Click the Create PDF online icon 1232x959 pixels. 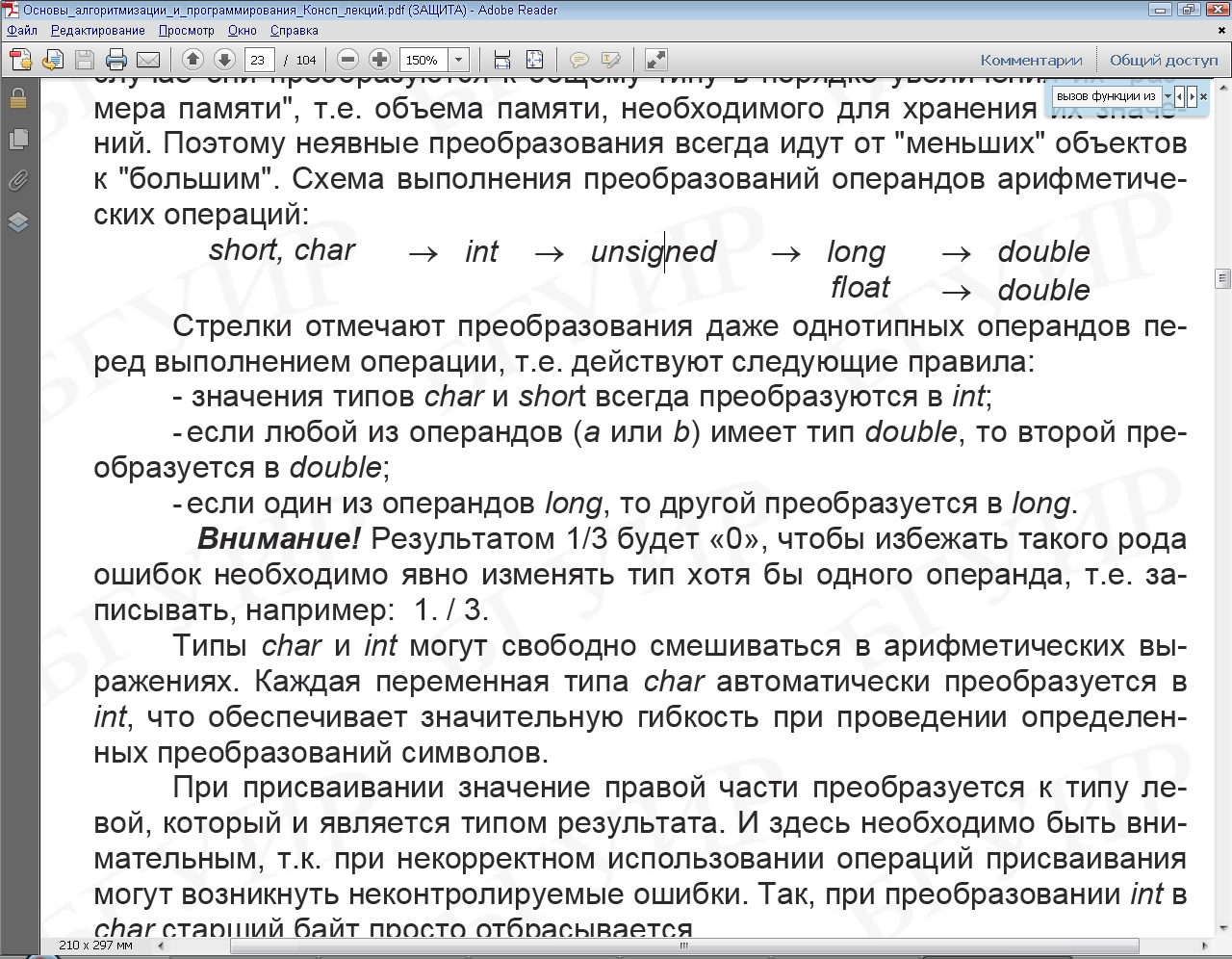(21, 60)
